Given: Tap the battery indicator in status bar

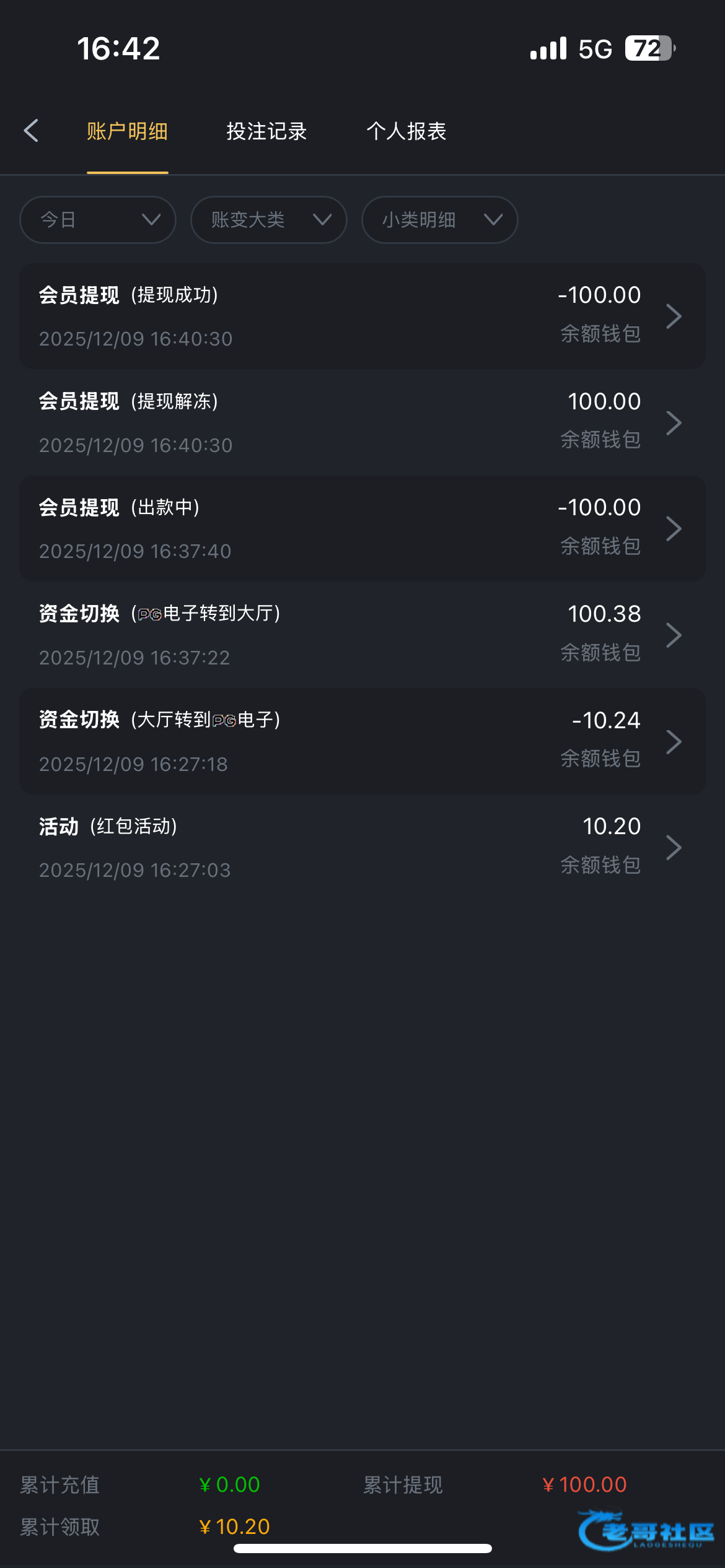Looking at the screenshot, I should click(649, 48).
